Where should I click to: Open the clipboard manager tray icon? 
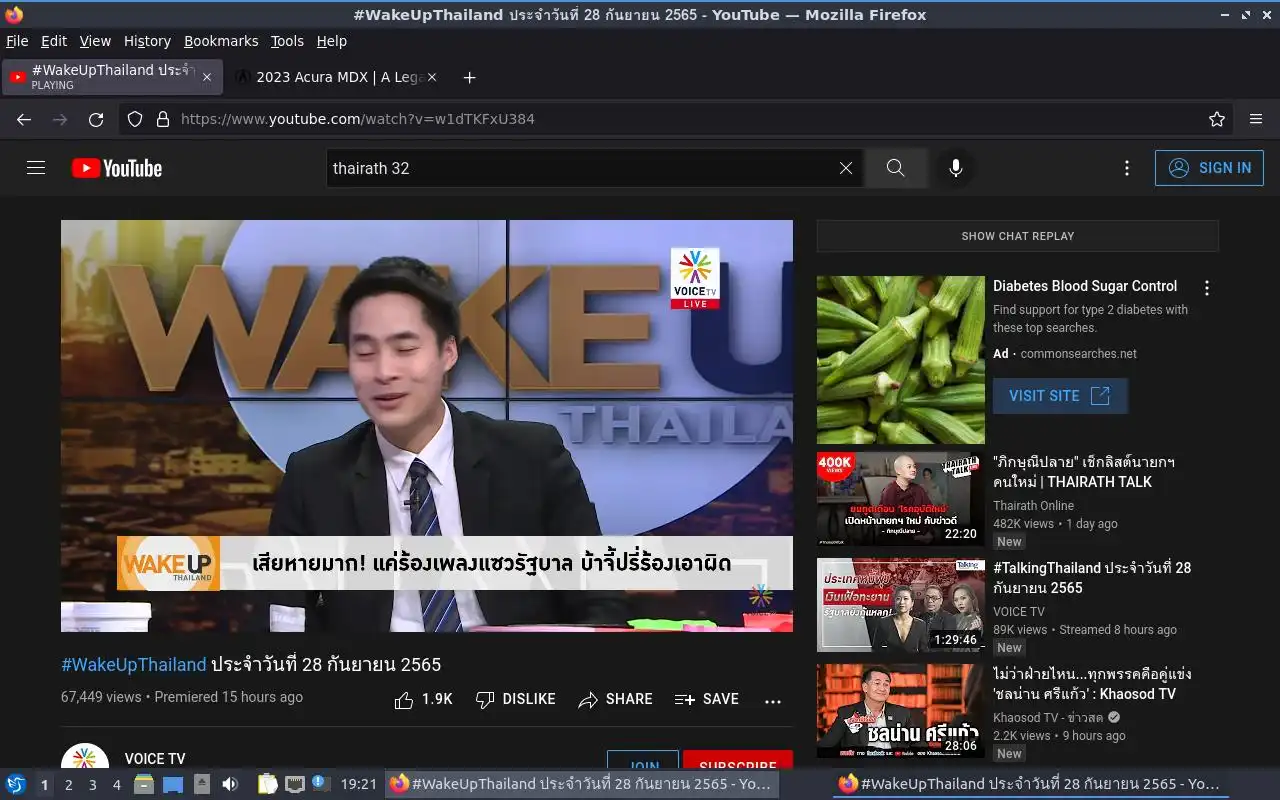pos(267,784)
